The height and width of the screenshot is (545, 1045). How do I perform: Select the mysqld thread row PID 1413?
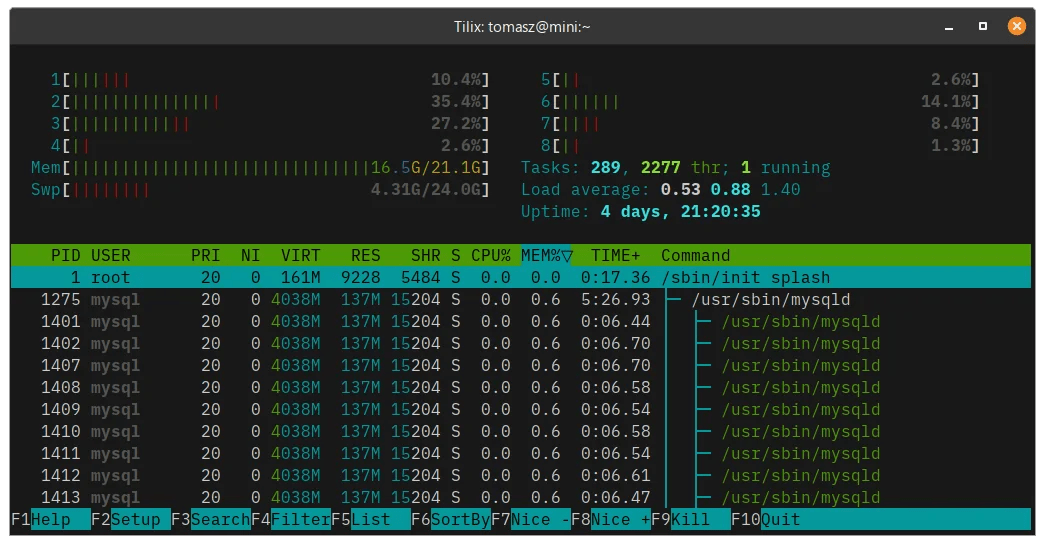[521, 498]
